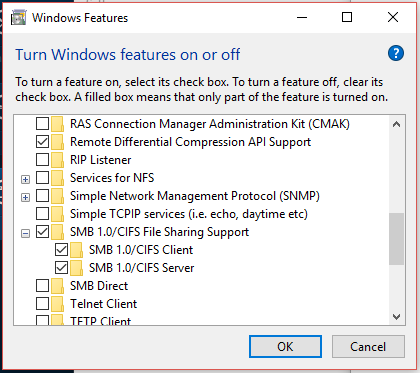
Task: Click folder icon beside Simple TCPIP services
Action: point(57,214)
